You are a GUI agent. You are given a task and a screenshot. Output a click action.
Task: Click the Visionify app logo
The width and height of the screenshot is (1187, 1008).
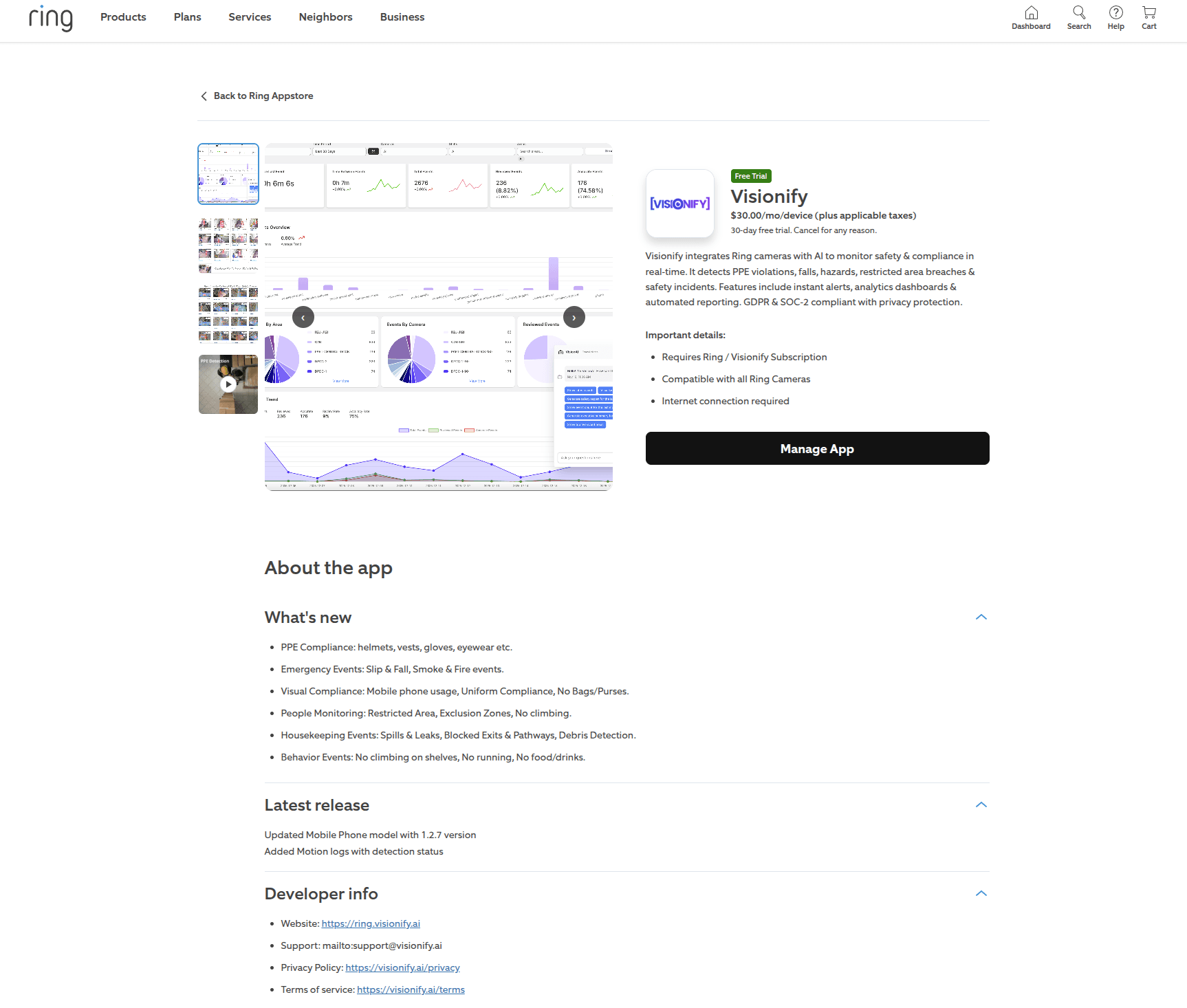[679, 204]
